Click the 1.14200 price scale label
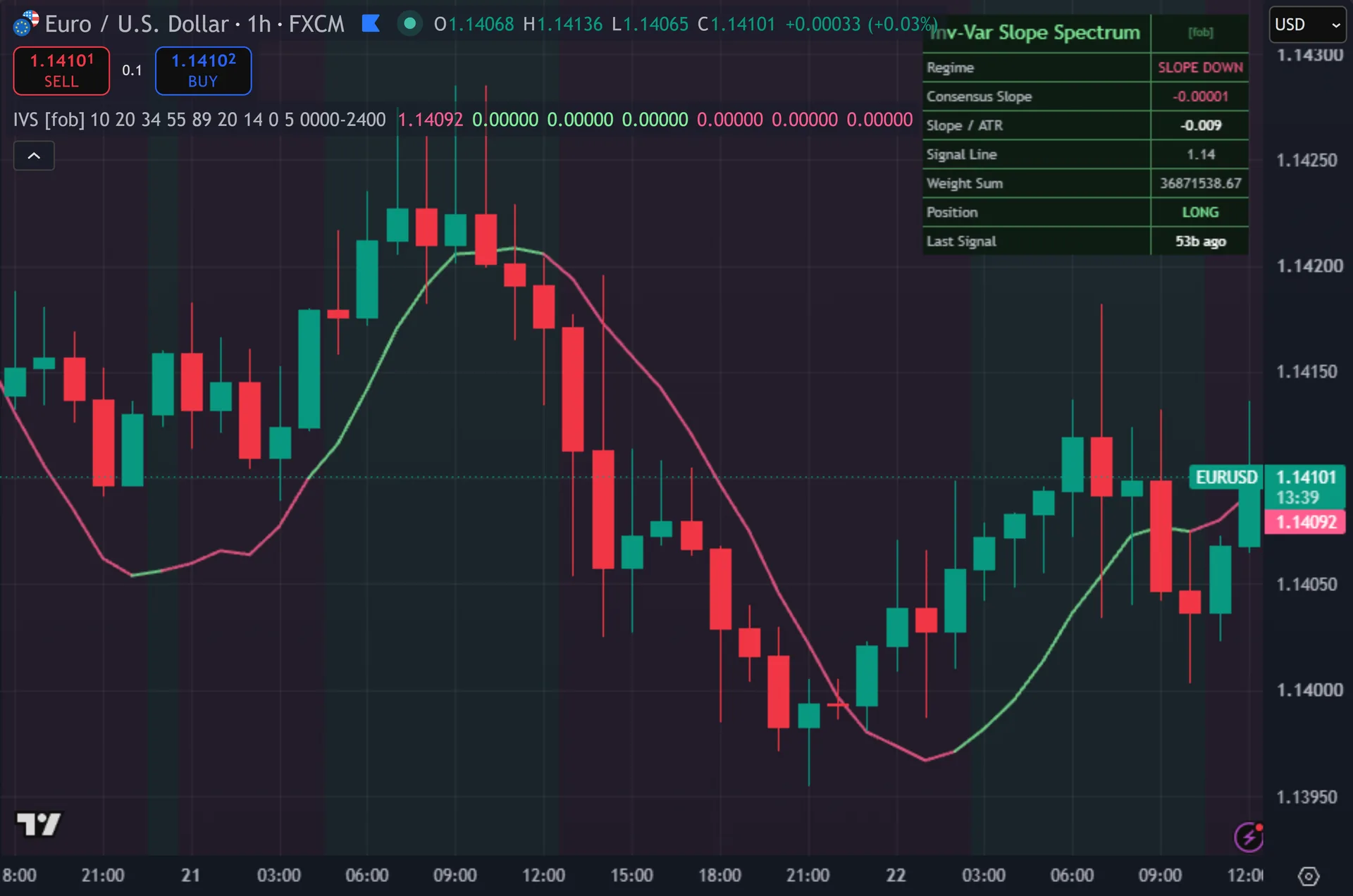 1309,266
